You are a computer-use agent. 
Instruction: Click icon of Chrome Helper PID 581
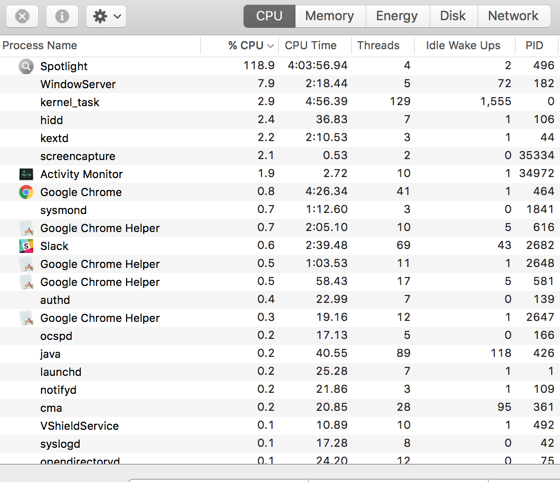[26, 282]
